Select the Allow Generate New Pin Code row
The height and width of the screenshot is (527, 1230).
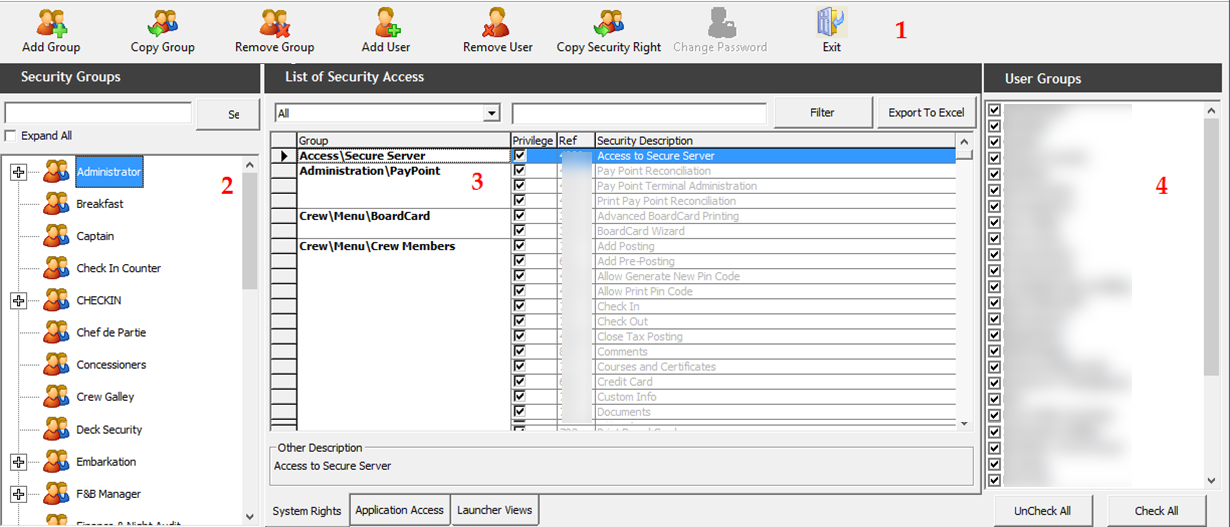pyautogui.click(x=776, y=276)
